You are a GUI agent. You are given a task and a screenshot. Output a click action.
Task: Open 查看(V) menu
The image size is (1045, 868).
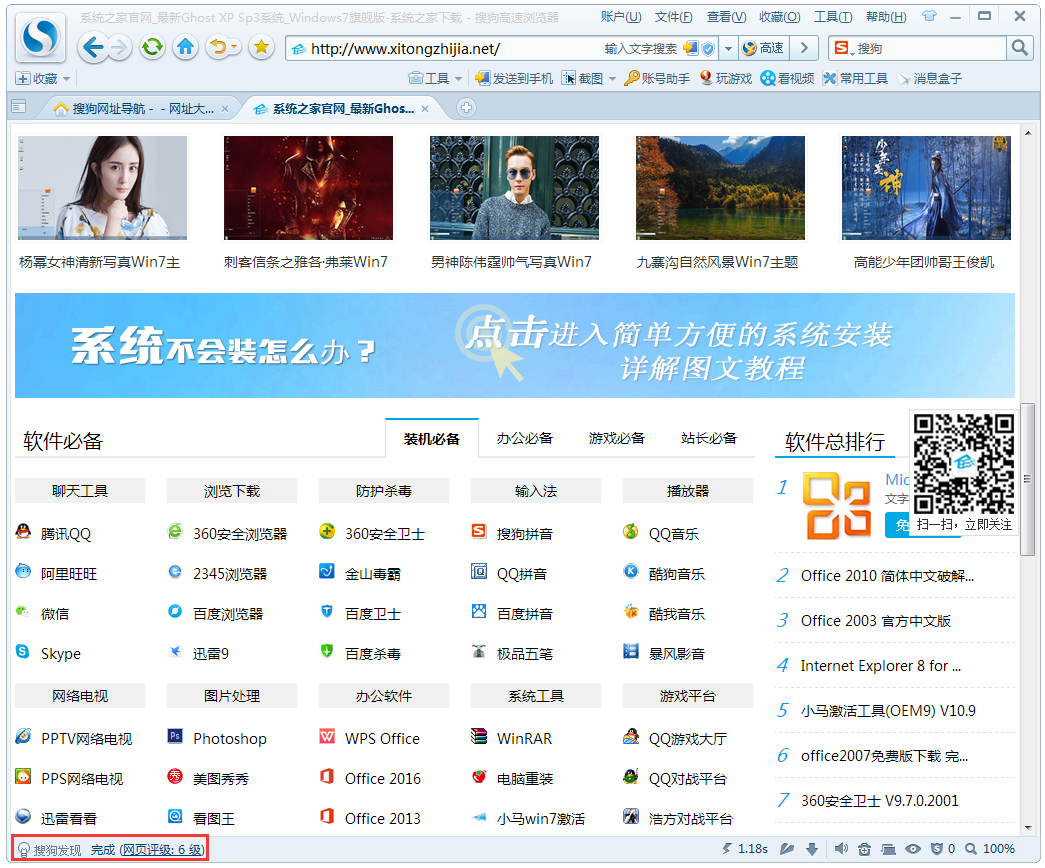[x=726, y=17]
